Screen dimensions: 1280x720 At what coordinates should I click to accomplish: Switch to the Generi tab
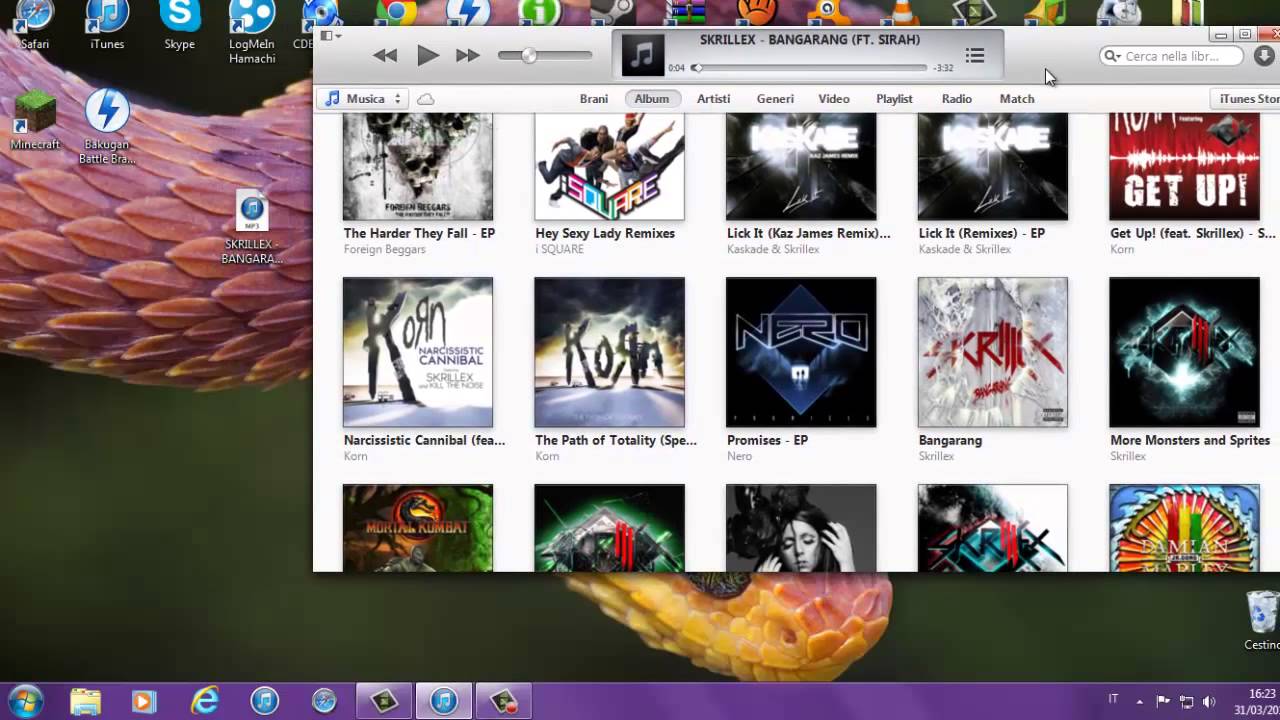[775, 99]
